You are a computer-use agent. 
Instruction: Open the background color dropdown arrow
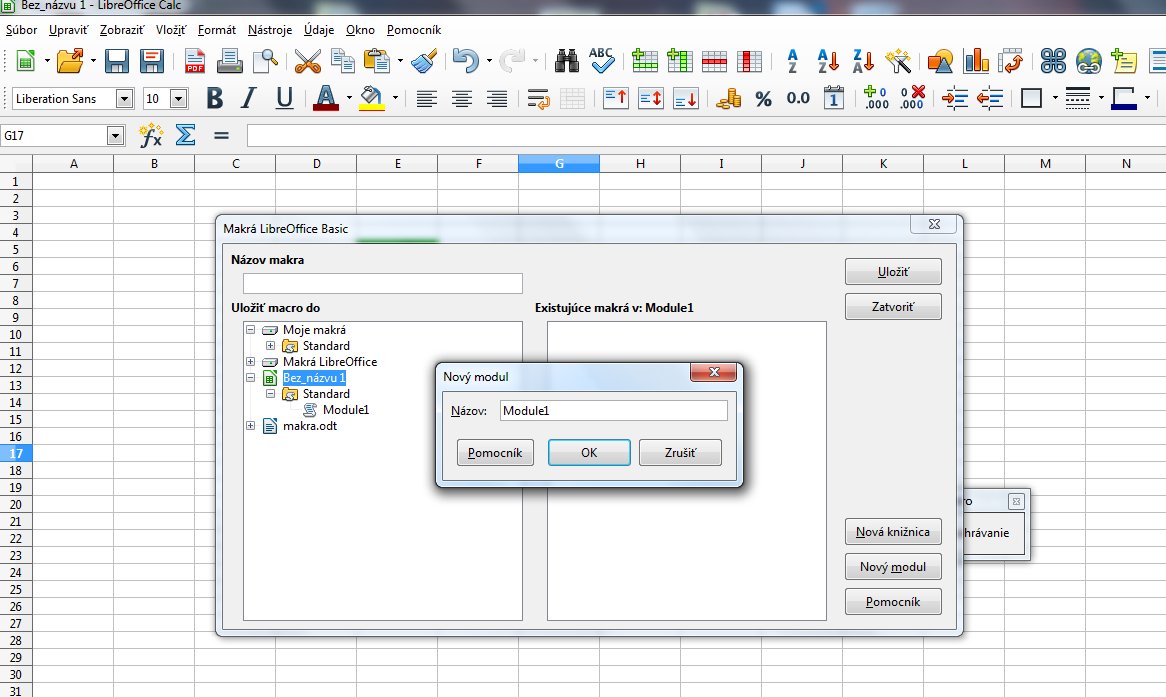(x=395, y=98)
